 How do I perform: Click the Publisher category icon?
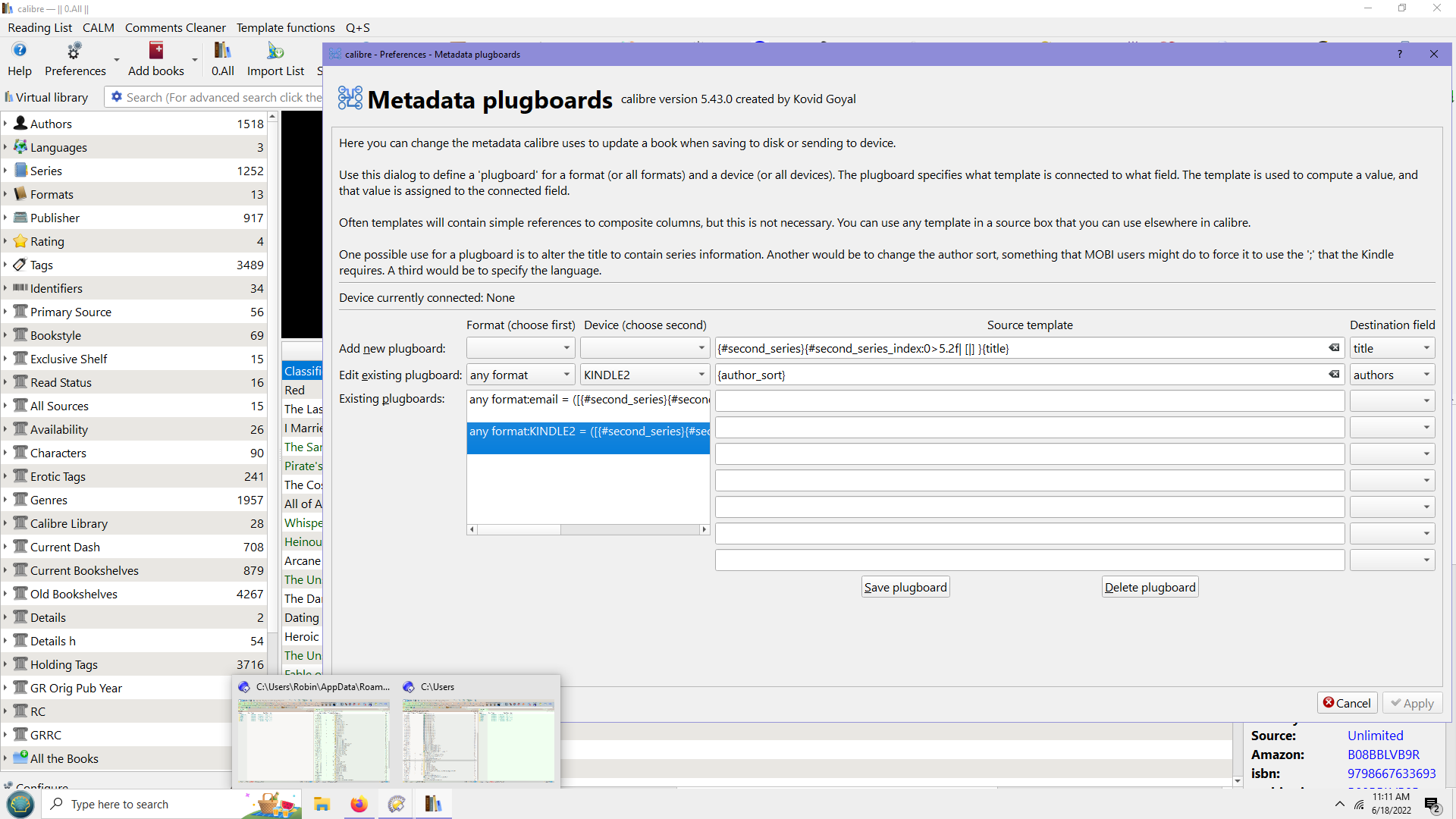point(20,217)
